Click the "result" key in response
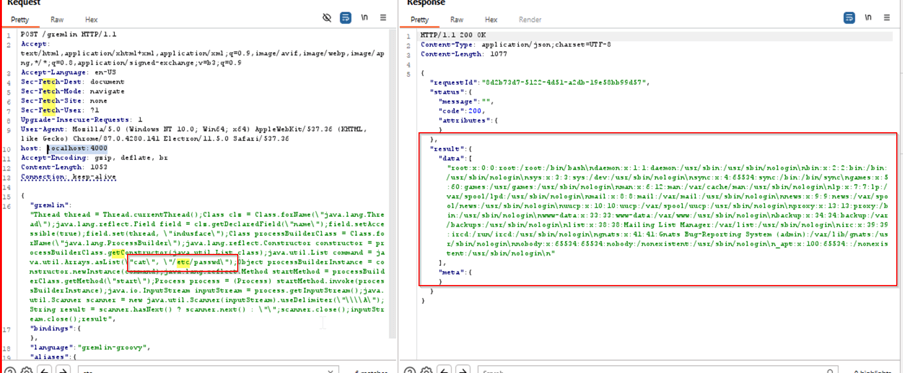This screenshot has width=903, height=373. (x=447, y=148)
